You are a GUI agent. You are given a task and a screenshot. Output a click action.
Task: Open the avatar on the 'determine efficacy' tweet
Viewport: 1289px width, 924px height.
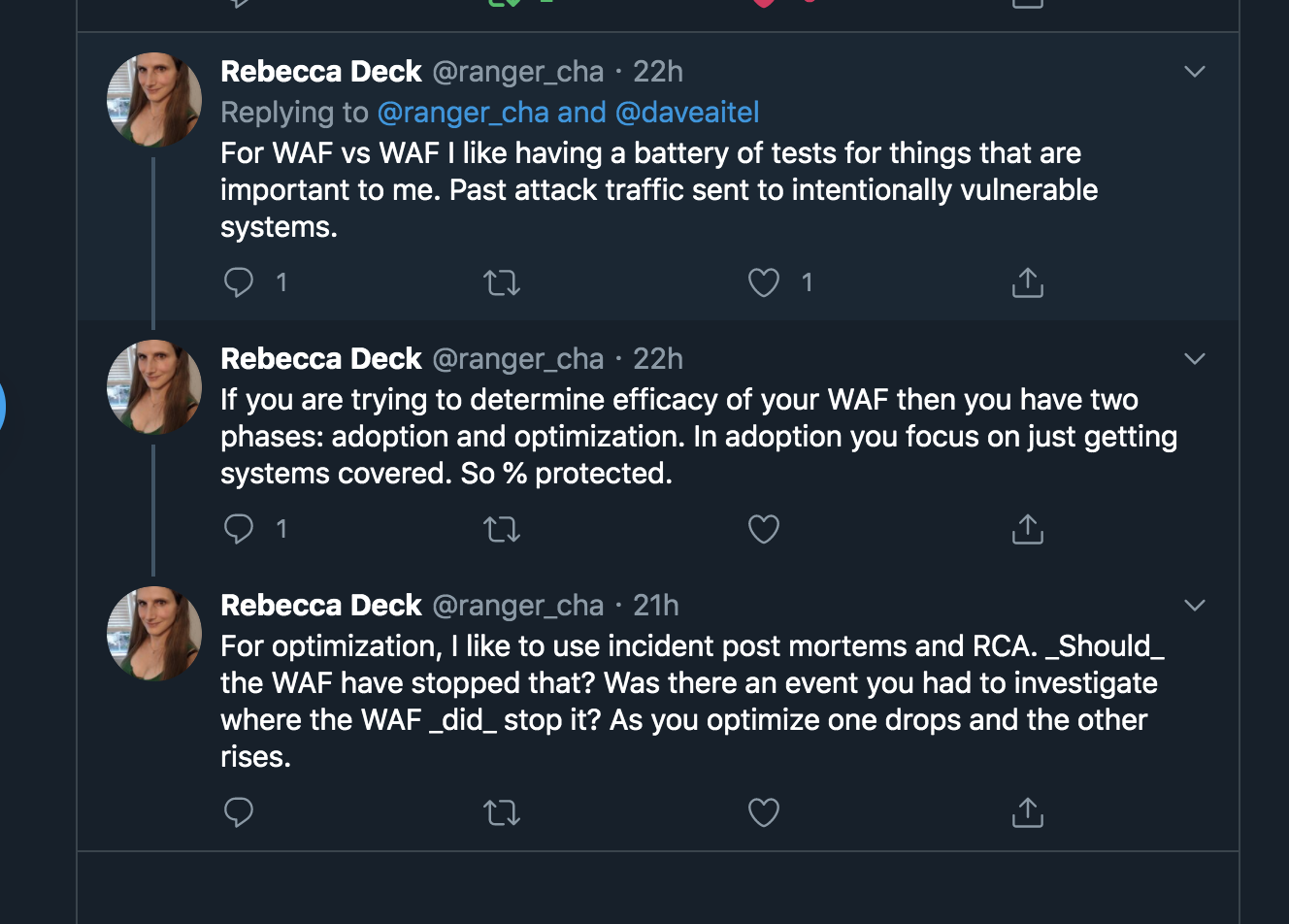coord(154,386)
